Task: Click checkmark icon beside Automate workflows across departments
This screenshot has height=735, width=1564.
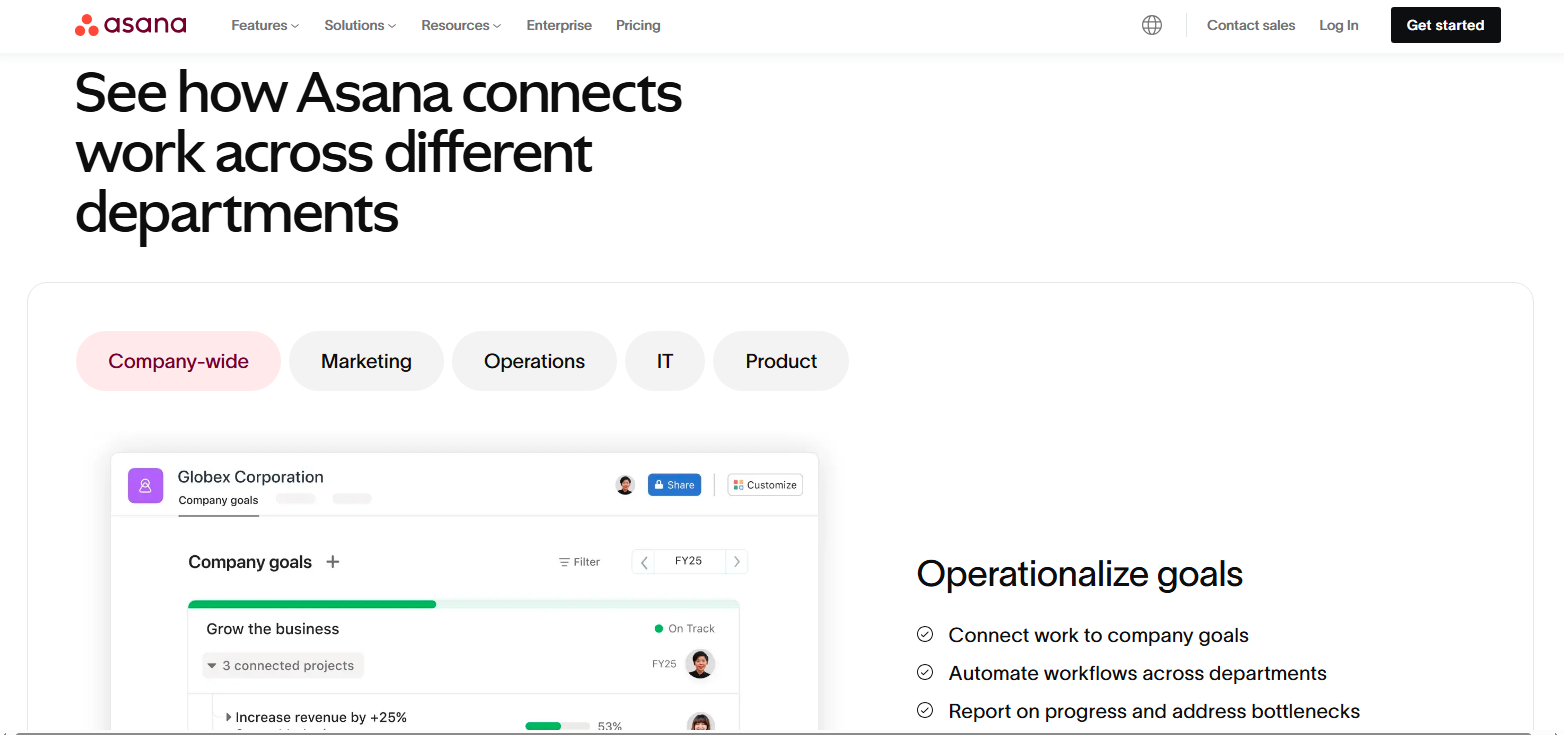Action: (x=925, y=672)
